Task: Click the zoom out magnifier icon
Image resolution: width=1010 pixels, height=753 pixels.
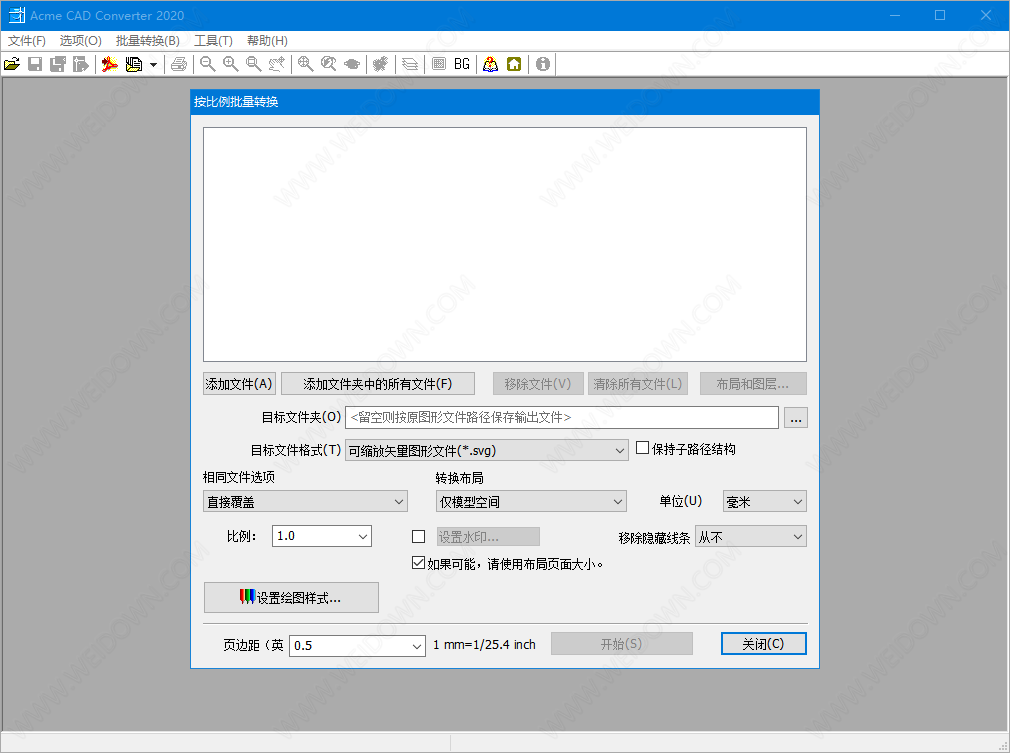Action: point(207,64)
